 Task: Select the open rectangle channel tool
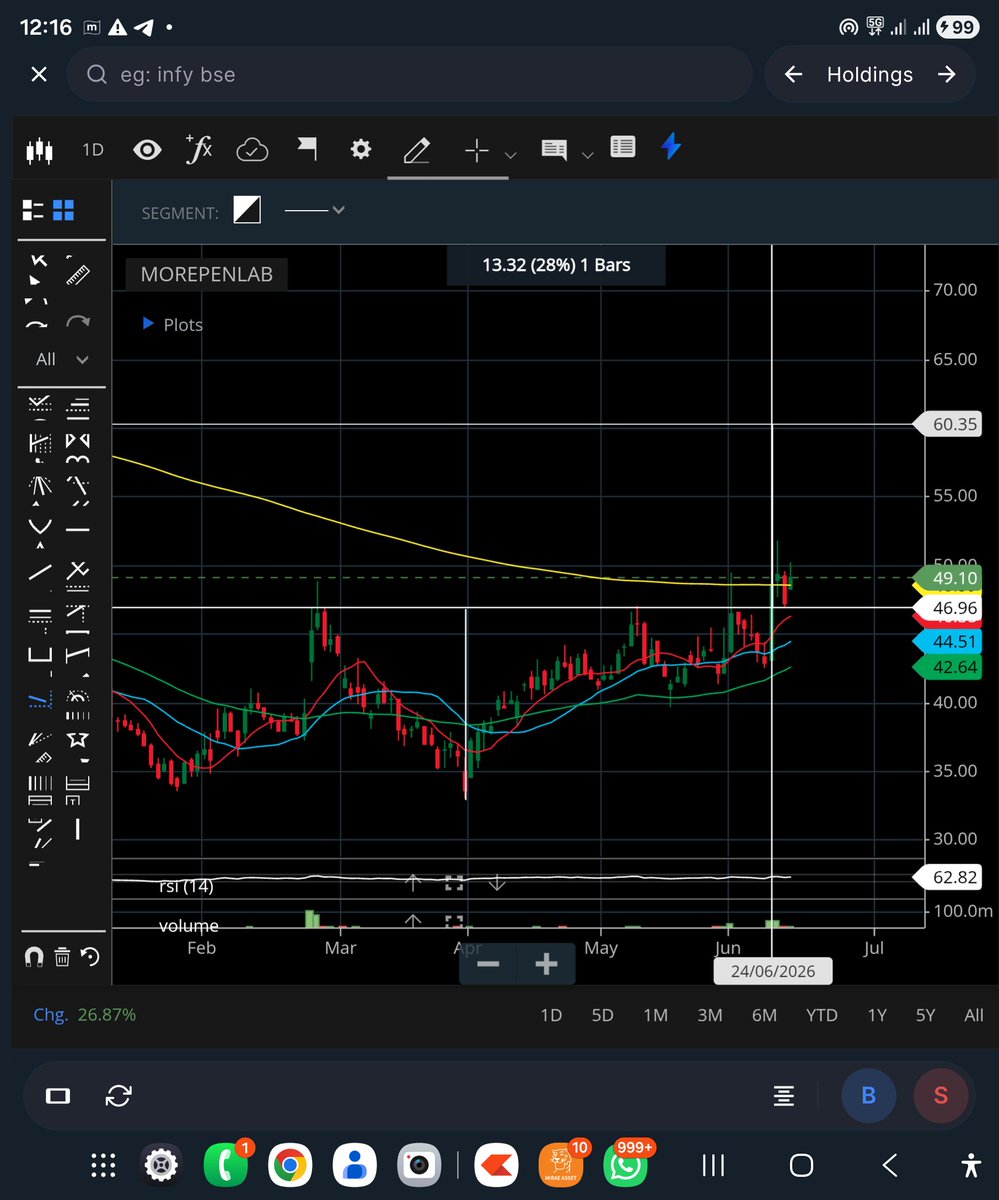(39, 655)
